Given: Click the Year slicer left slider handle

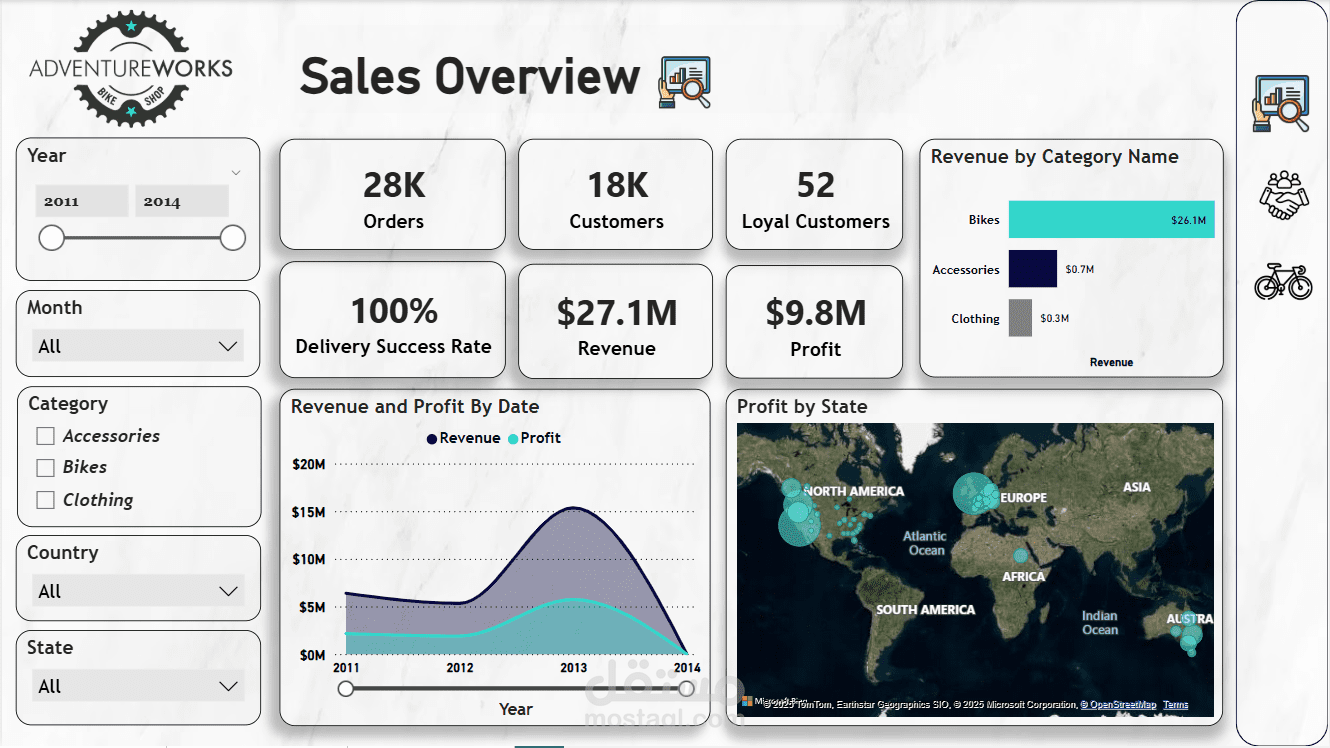Looking at the screenshot, I should pyautogui.click(x=51, y=238).
